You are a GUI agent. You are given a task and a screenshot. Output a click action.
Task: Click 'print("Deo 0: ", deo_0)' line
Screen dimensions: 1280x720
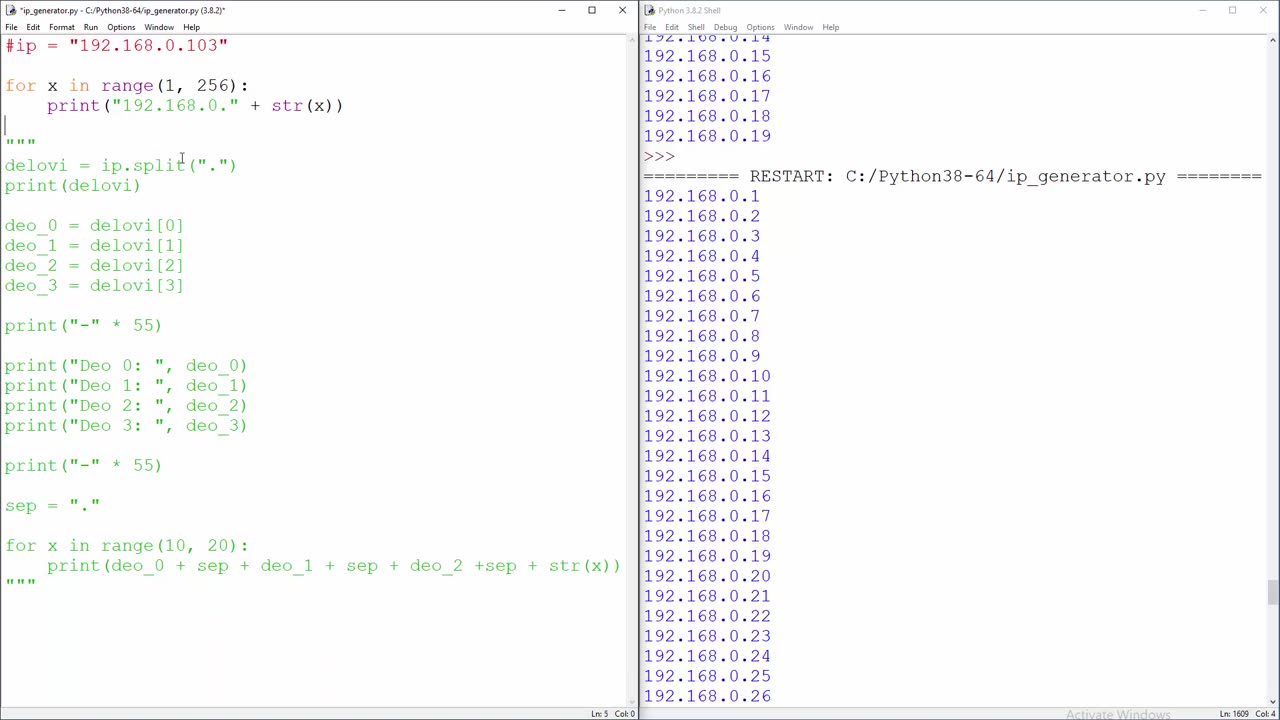point(126,366)
